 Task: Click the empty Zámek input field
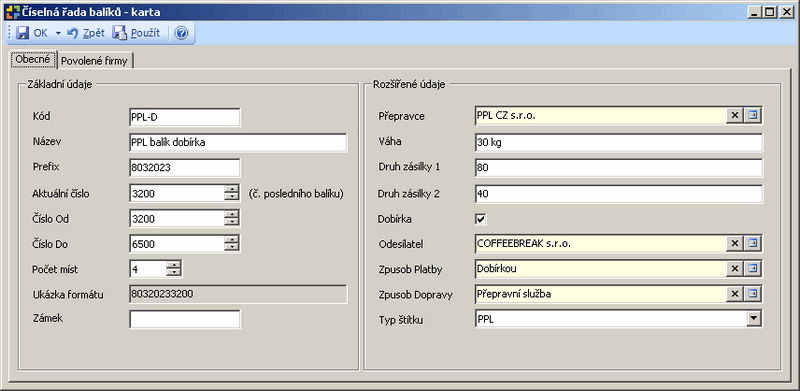pos(185,320)
